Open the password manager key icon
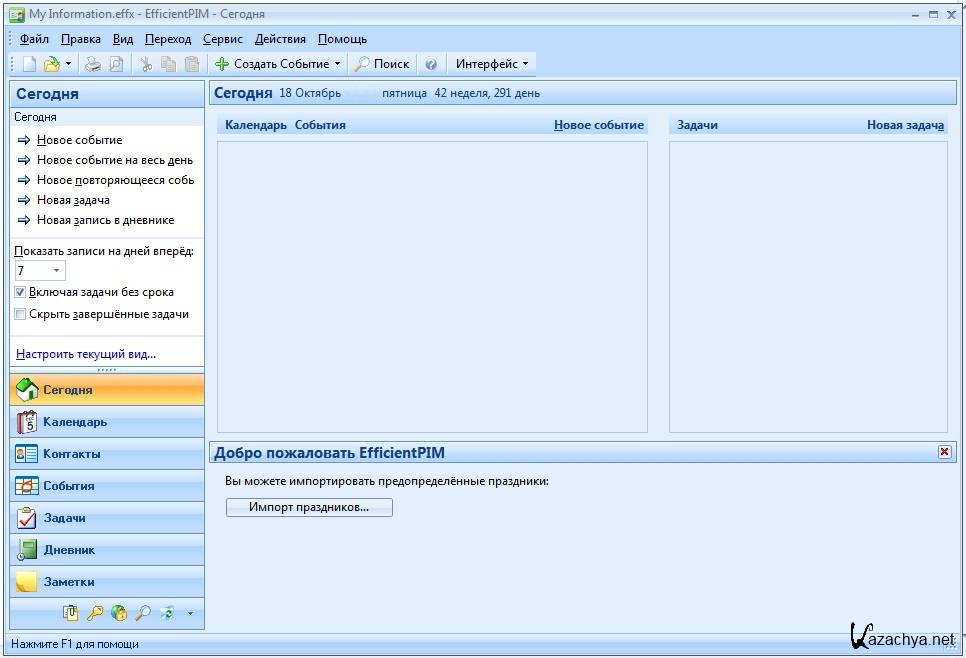This screenshot has height=658, width=966. [95, 613]
